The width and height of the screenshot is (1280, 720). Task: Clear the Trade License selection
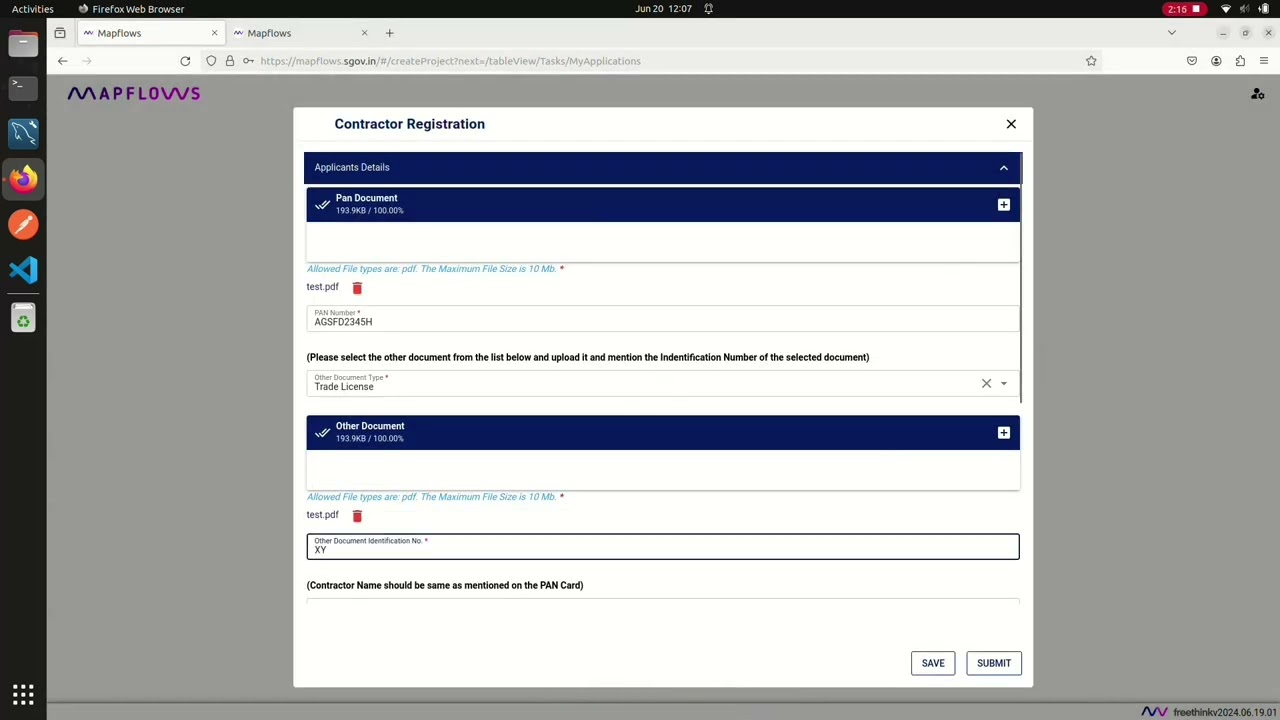(x=986, y=383)
